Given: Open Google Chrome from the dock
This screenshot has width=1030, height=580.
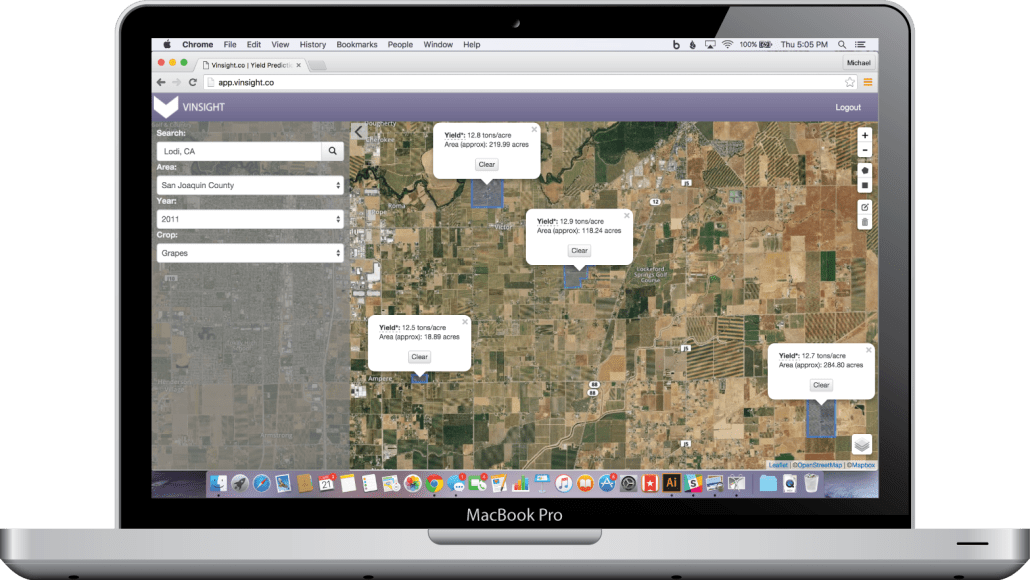Looking at the screenshot, I should pos(434,483).
